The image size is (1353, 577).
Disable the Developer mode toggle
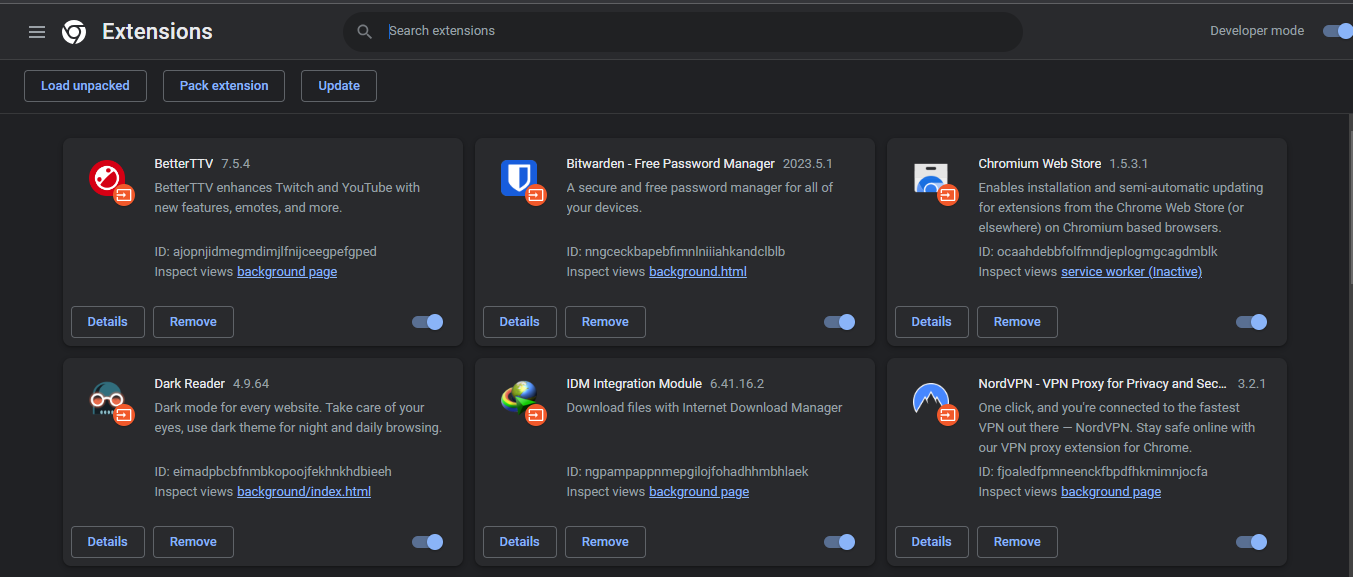click(x=1337, y=30)
